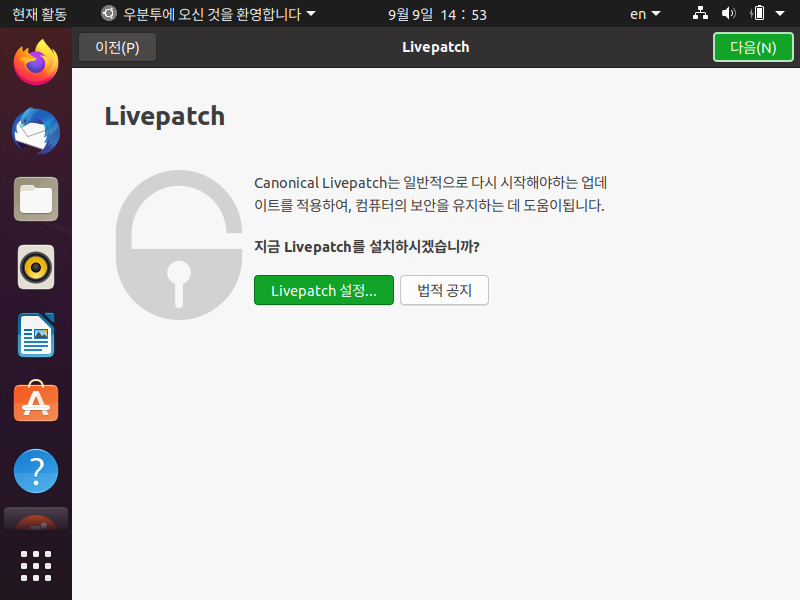The height and width of the screenshot is (600, 800).
Task: Open the Help question mark icon
Action: pyautogui.click(x=36, y=471)
